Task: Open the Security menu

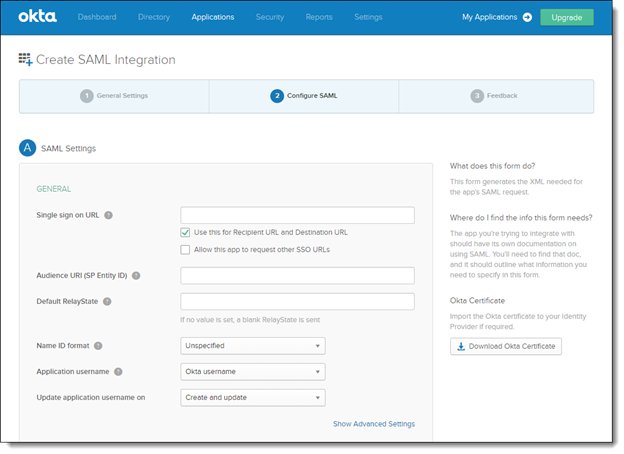Action: 270,17
